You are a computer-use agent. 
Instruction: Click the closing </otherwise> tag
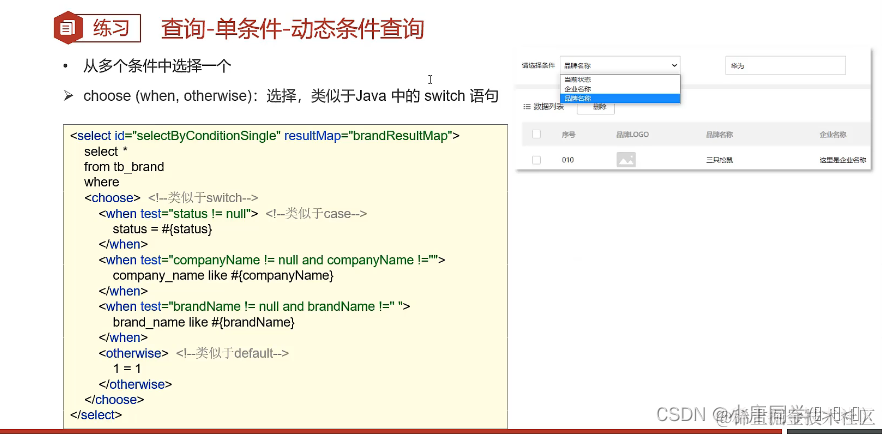tap(135, 385)
